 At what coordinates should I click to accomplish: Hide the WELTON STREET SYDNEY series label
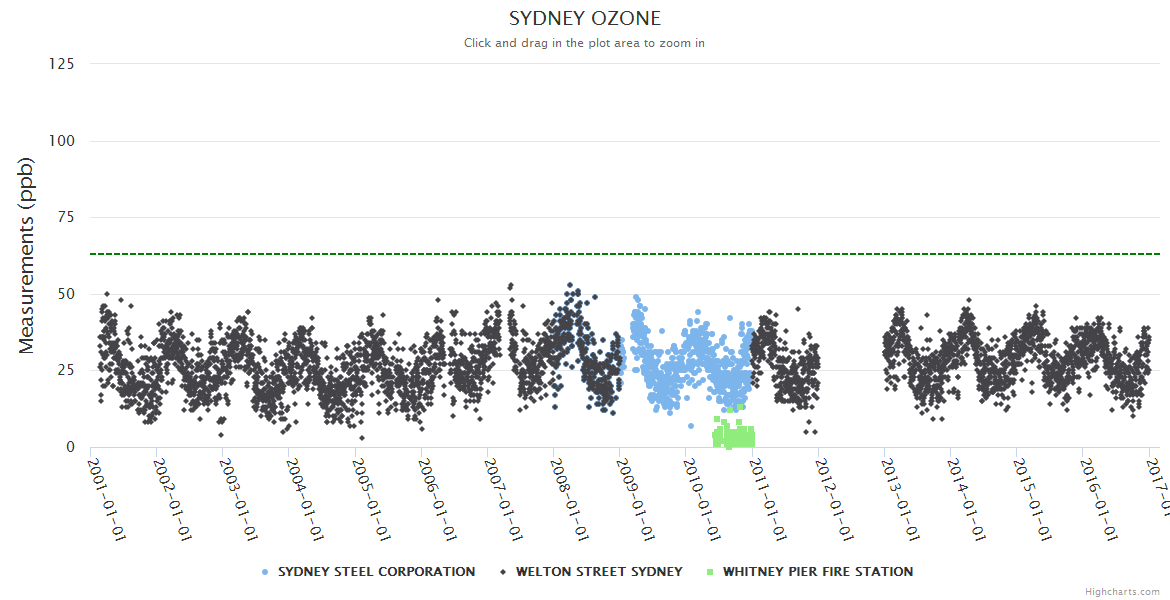(599, 572)
